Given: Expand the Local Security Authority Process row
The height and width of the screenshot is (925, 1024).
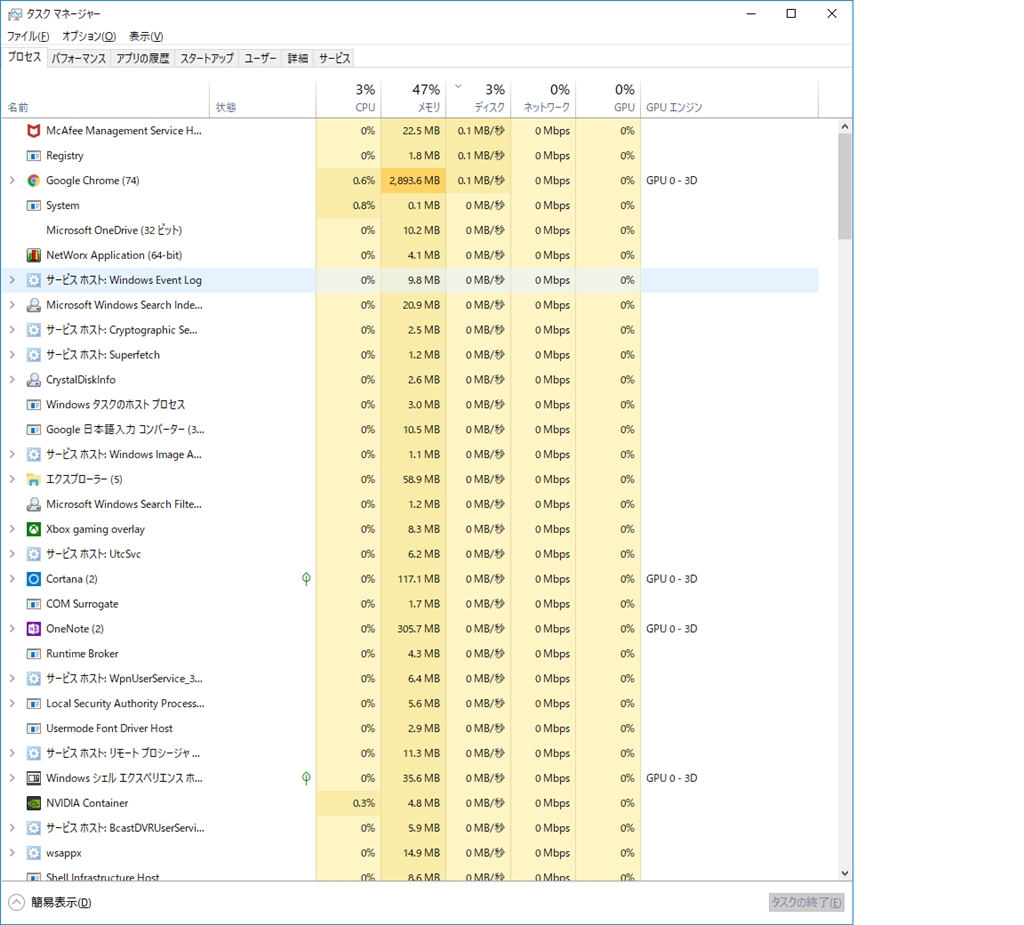Looking at the screenshot, I should (x=12, y=704).
